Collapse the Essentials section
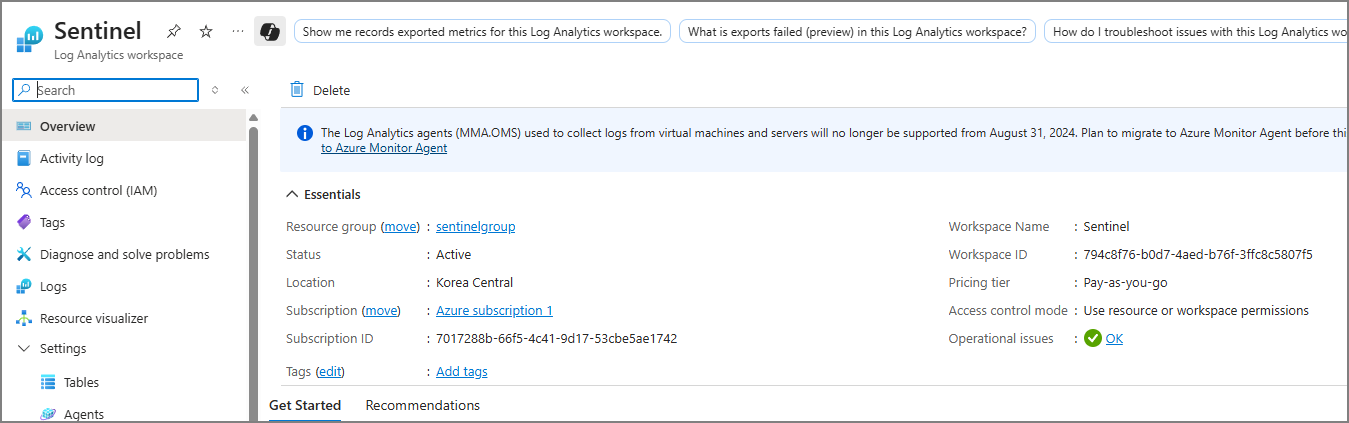 (292, 194)
